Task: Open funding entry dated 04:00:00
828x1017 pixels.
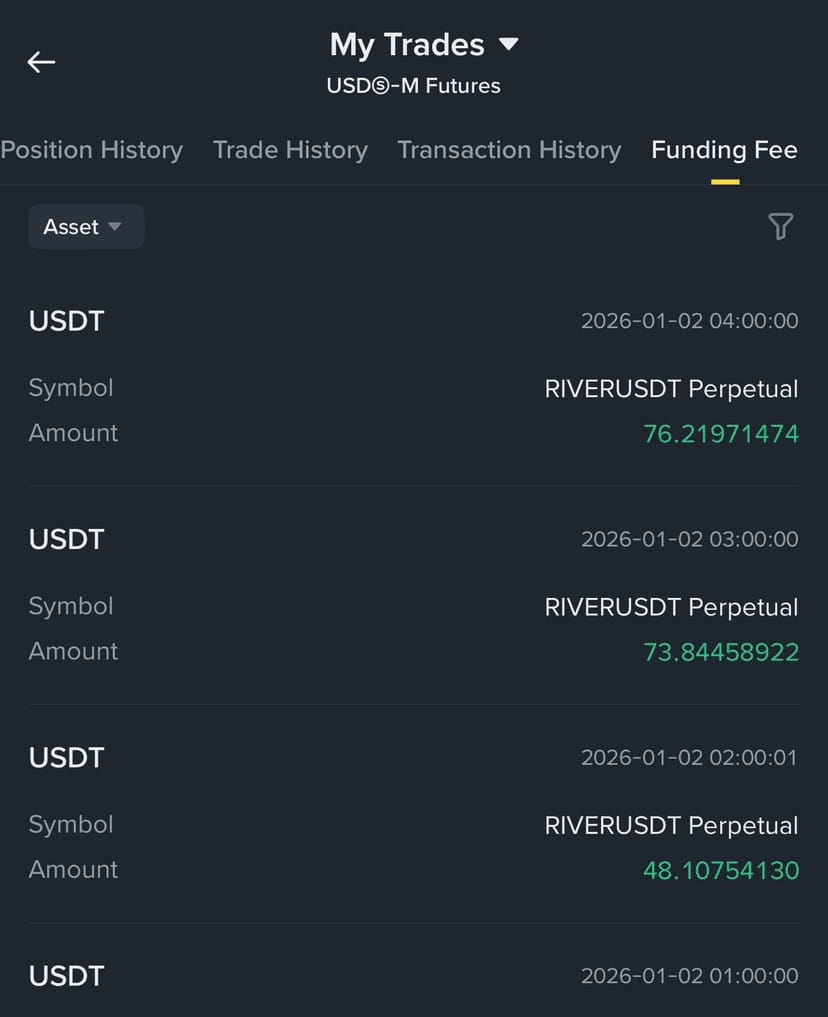Action: [x=414, y=376]
